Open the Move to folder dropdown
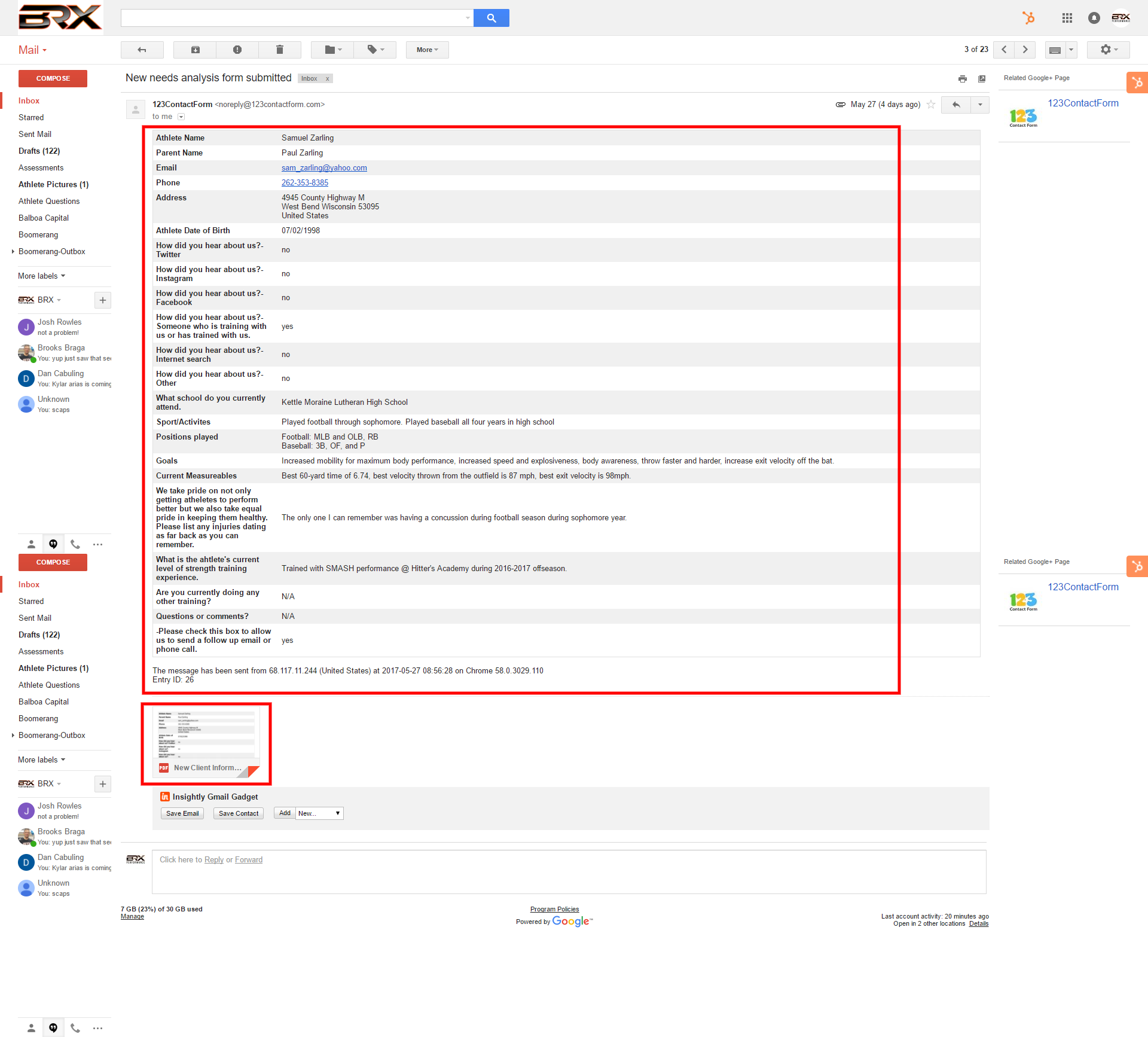The image size is (1148, 1037). tap(332, 50)
